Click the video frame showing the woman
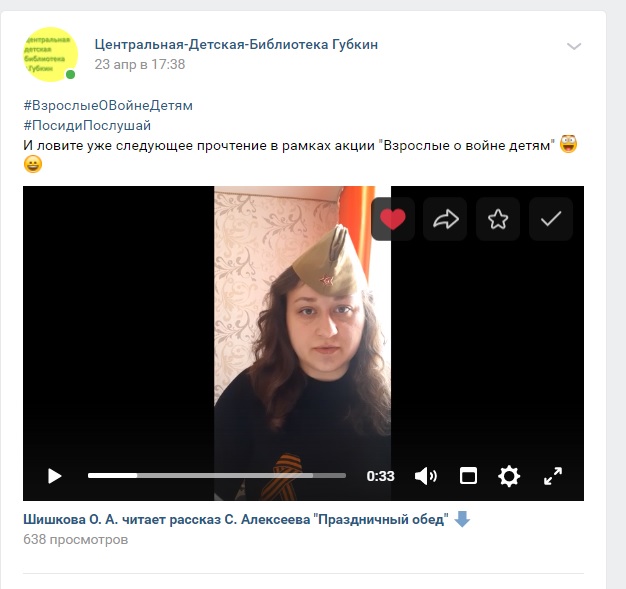626x589 pixels. pyautogui.click(x=303, y=343)
